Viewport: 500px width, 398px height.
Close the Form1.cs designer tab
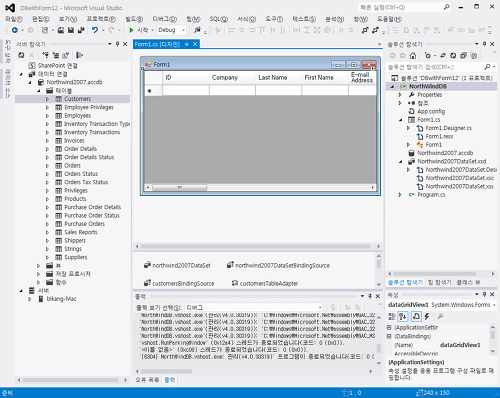click(x=195, y=44)
